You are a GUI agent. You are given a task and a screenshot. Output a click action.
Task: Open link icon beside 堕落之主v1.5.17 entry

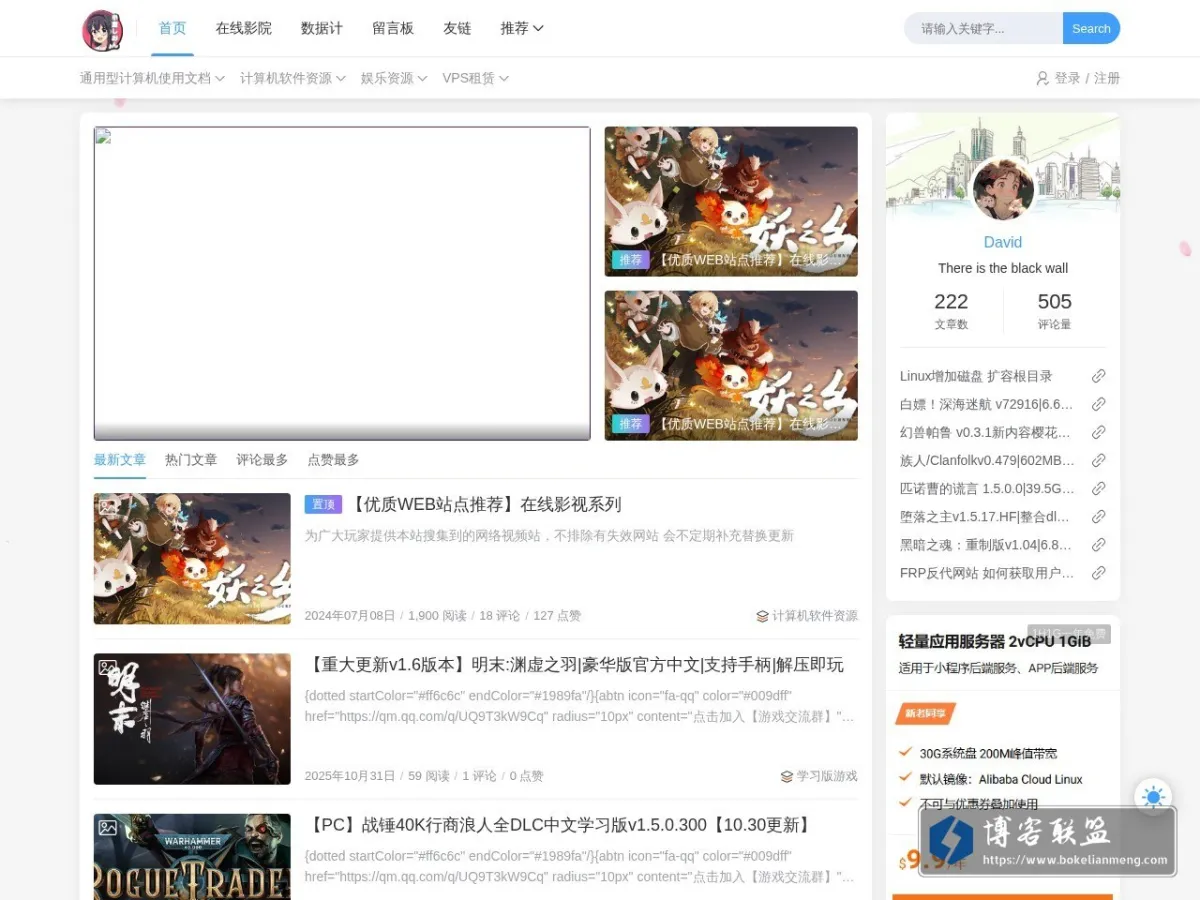pos(1098,516)
